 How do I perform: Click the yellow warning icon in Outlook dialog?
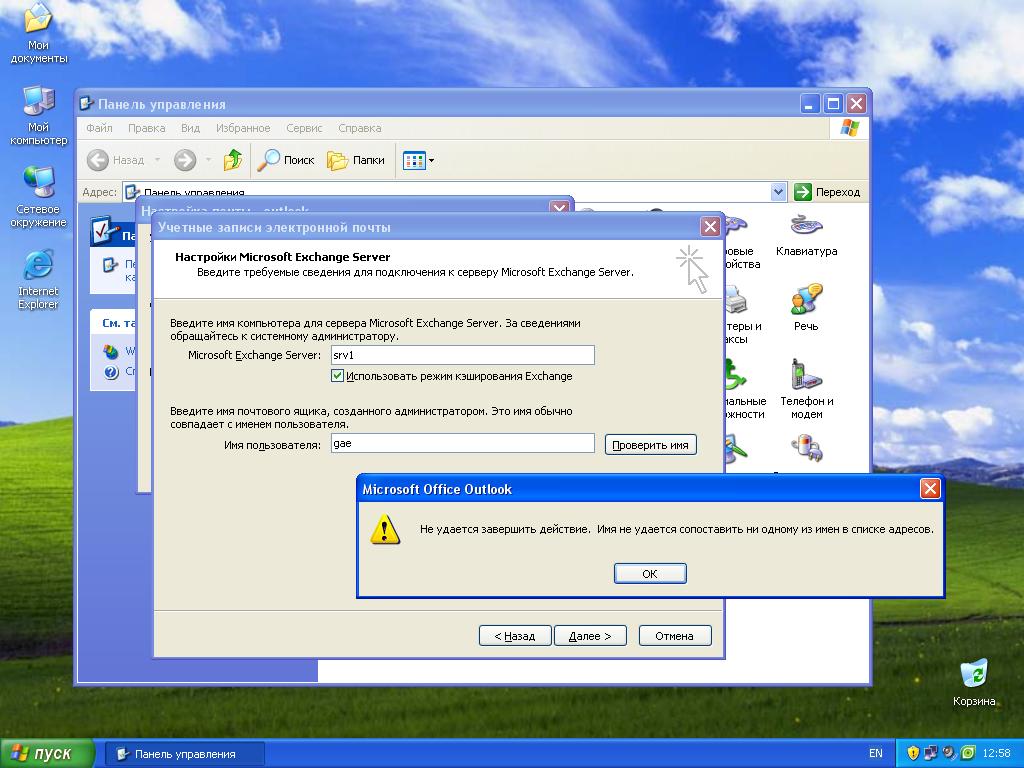pos(385,529)
